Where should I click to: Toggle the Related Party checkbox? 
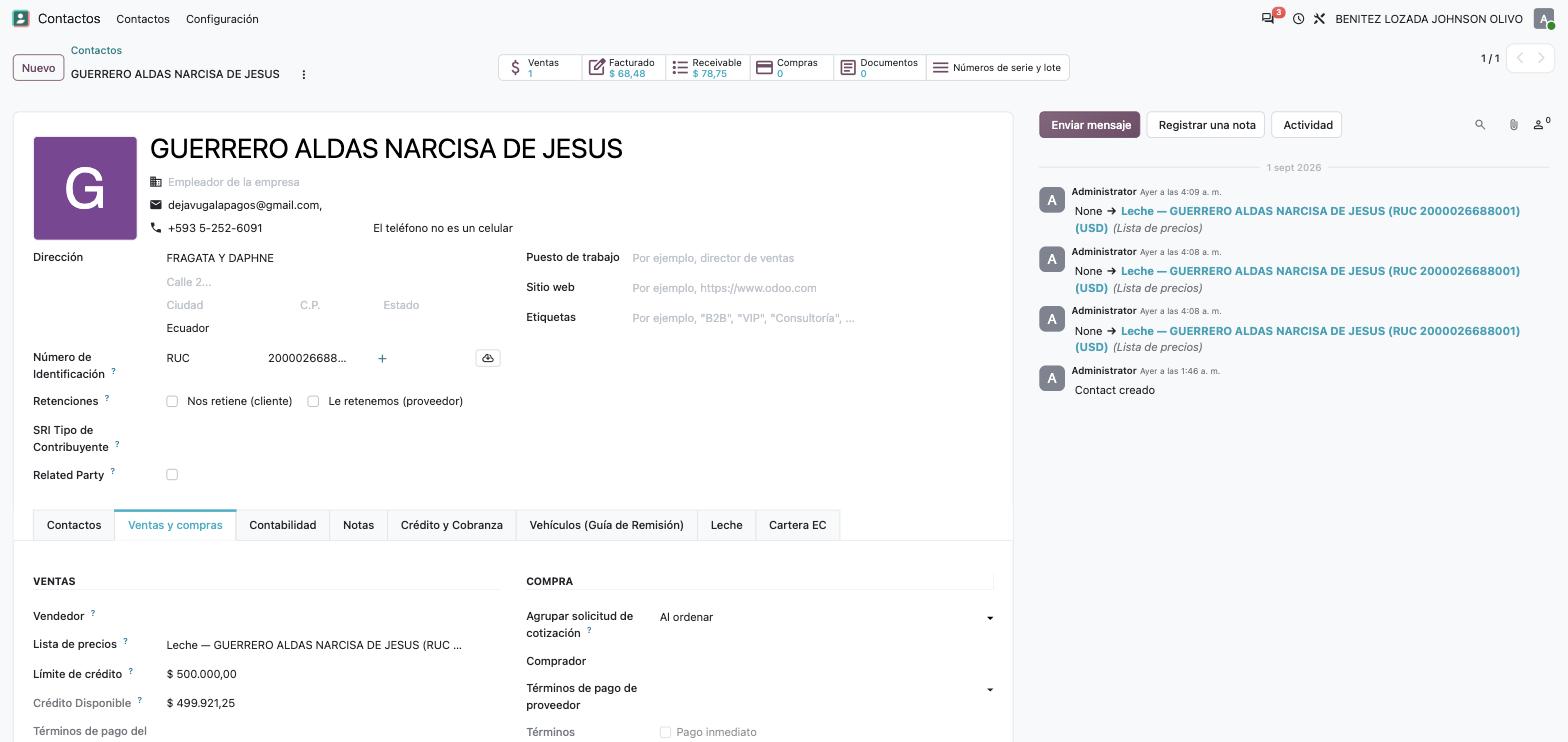coord(172,475)
